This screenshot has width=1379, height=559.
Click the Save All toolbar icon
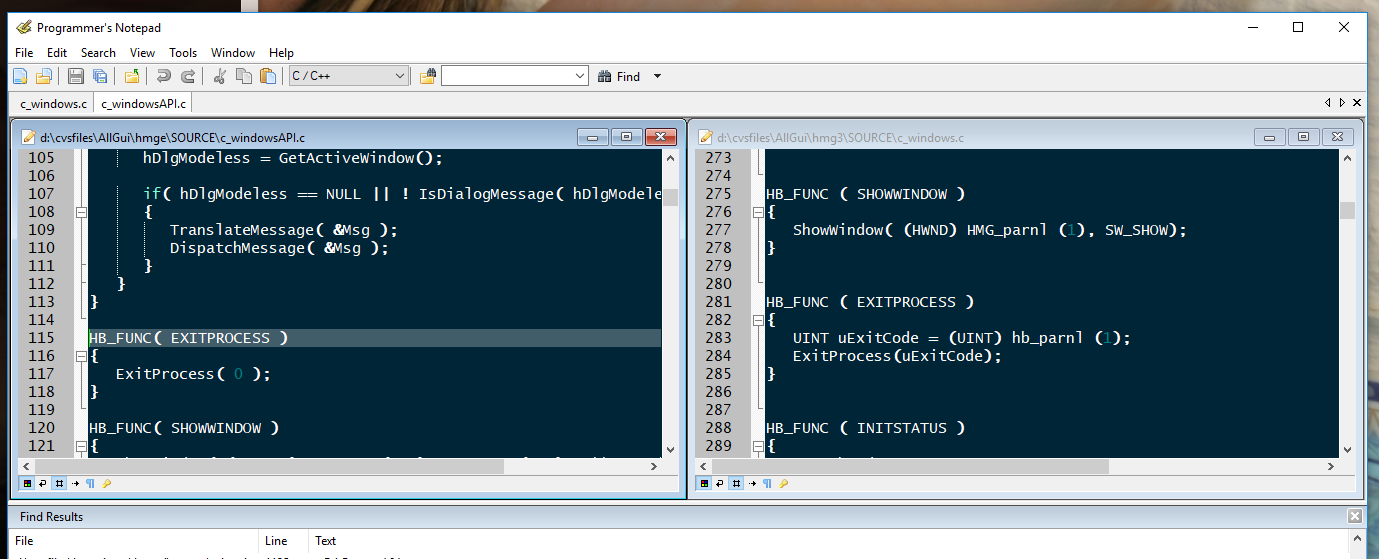(x=100, y=76)
